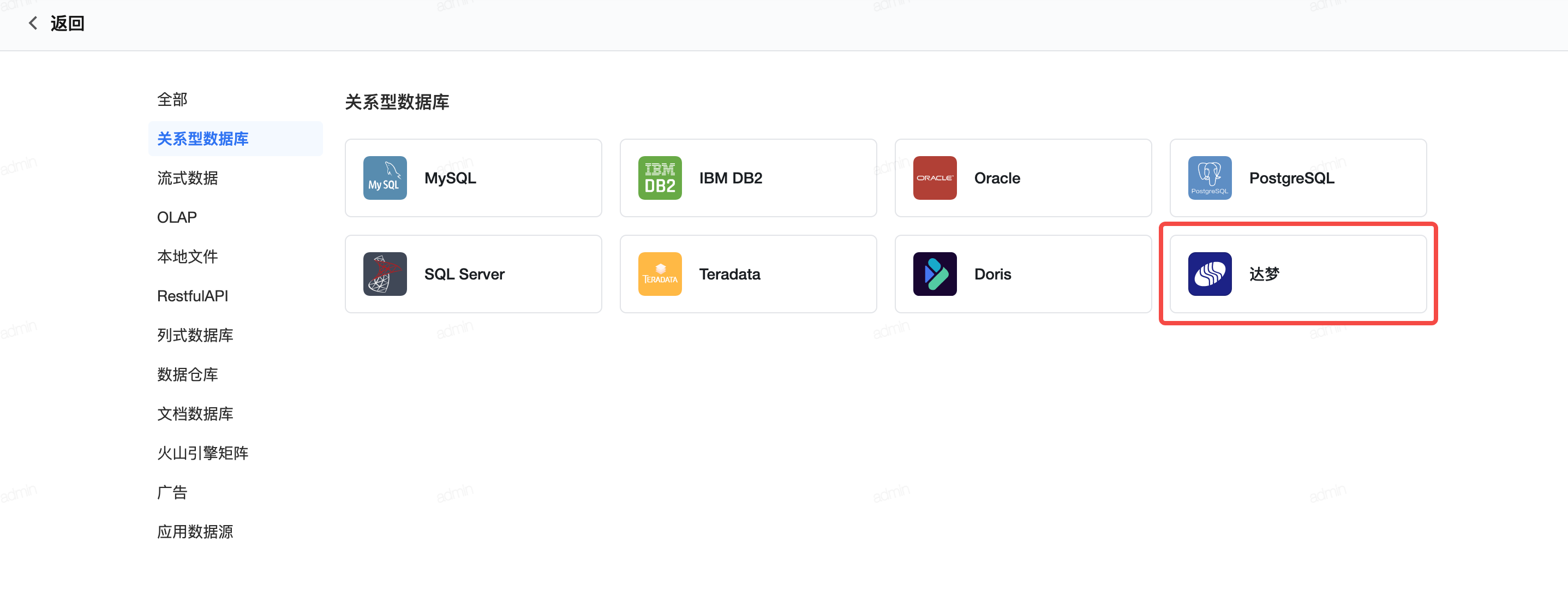Select 关系型数据库 sidebar category
The width and height of the screenshot is (1568, 607).
(203, 139)
